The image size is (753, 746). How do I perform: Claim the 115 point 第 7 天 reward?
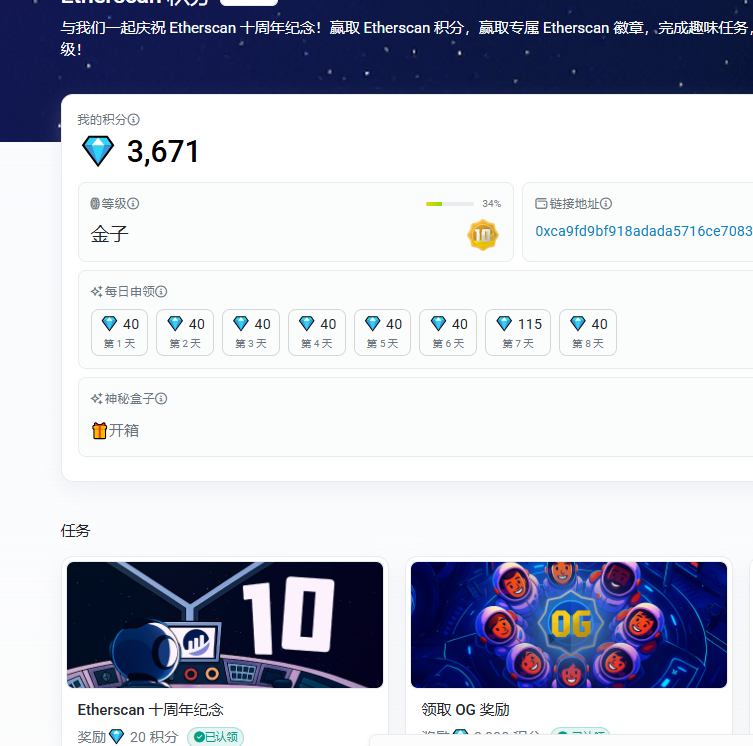tap(518, 332)
